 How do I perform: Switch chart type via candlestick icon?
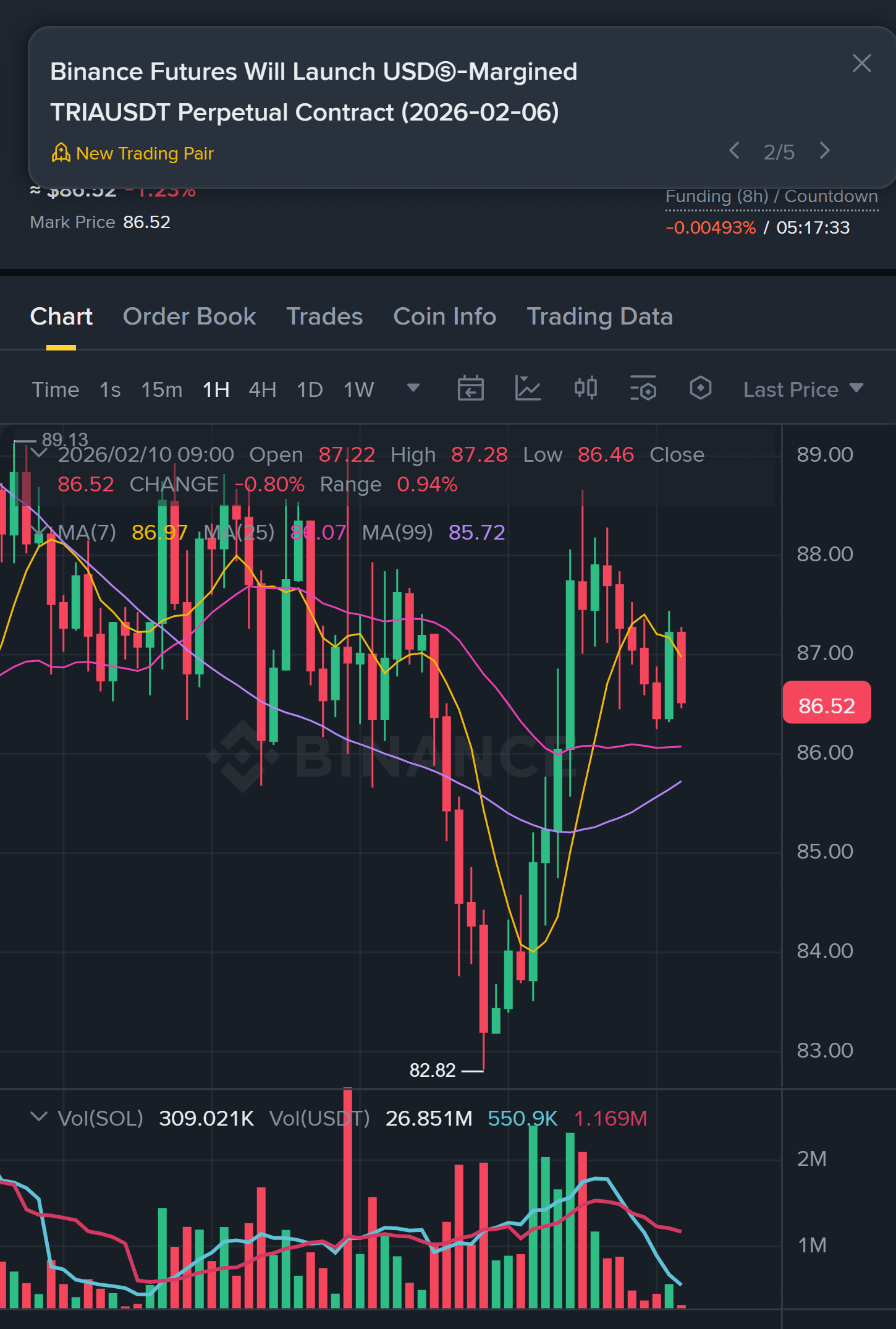(x=585, y=389)
